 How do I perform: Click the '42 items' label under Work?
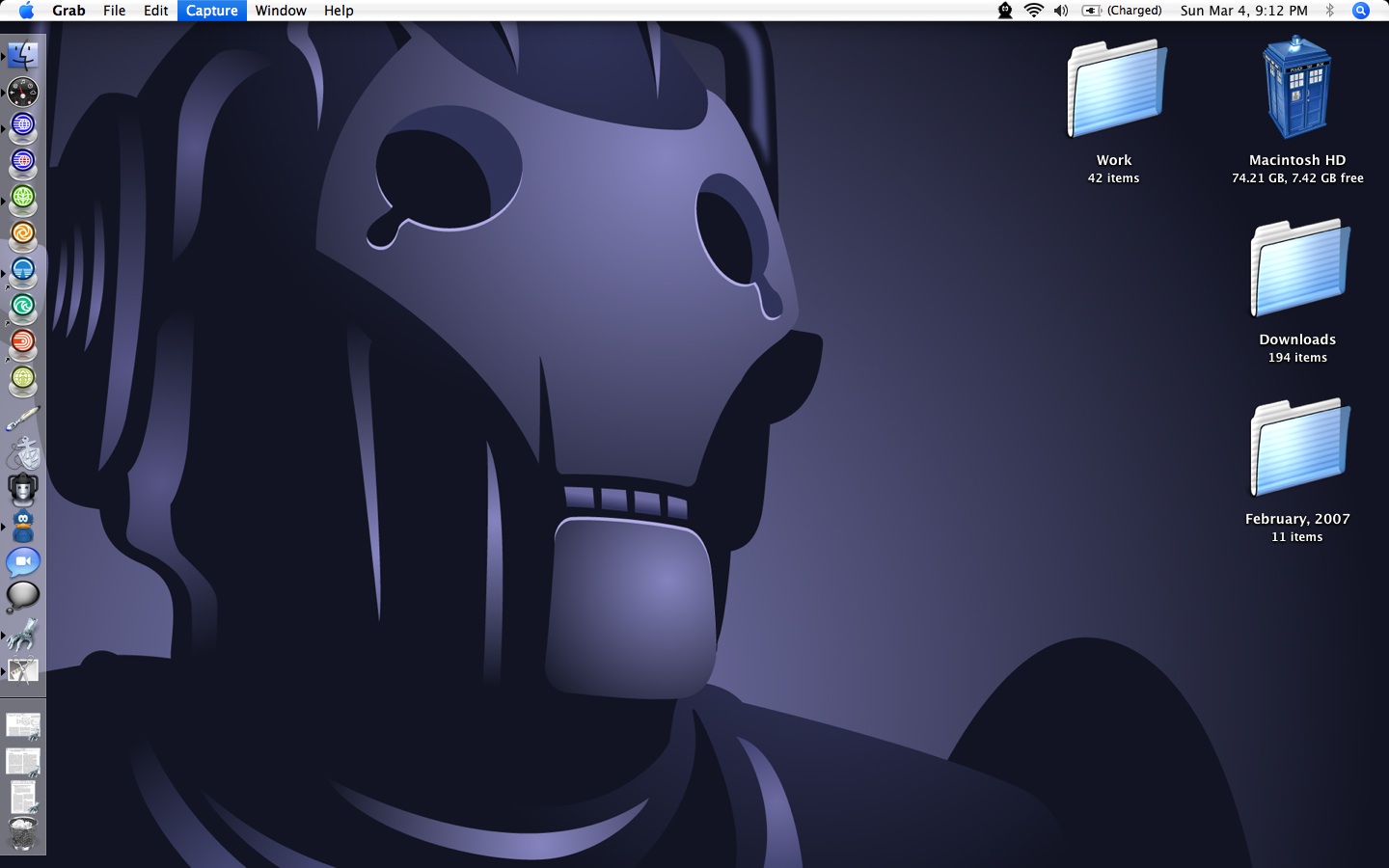[1114, 178]
